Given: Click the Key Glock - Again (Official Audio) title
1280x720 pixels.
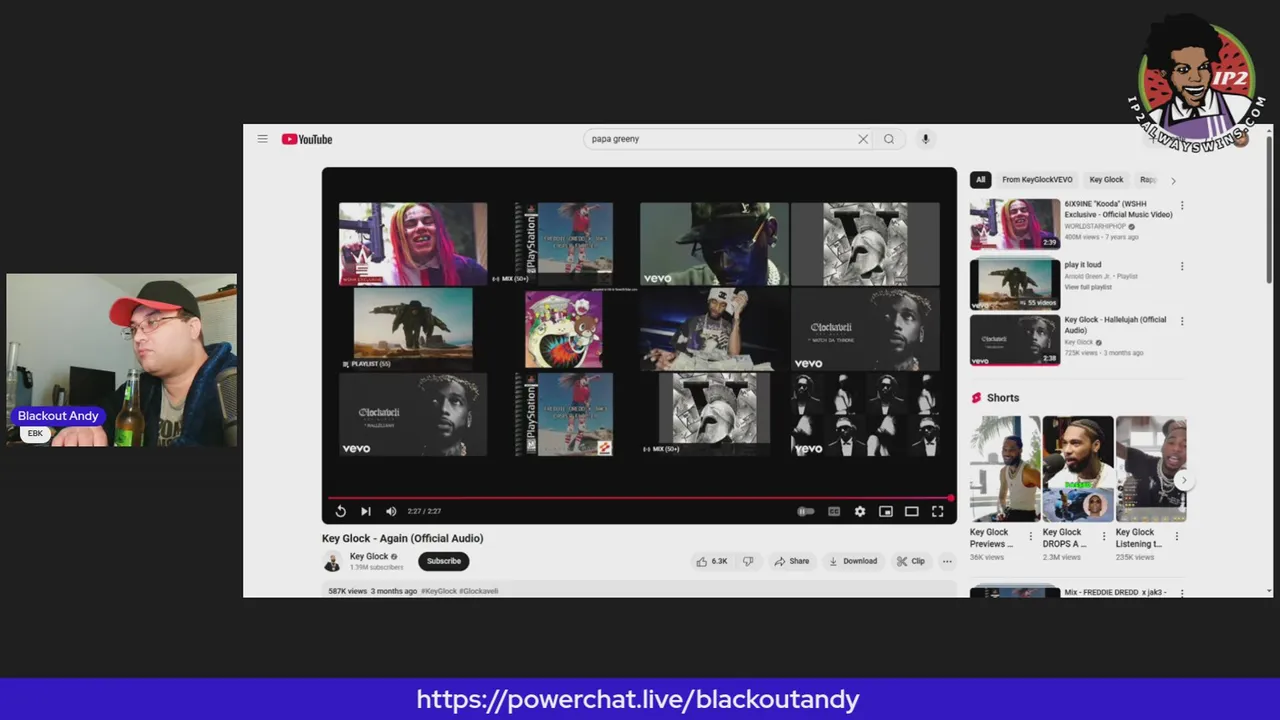Looking at the screenshot, I should point(403,538).
